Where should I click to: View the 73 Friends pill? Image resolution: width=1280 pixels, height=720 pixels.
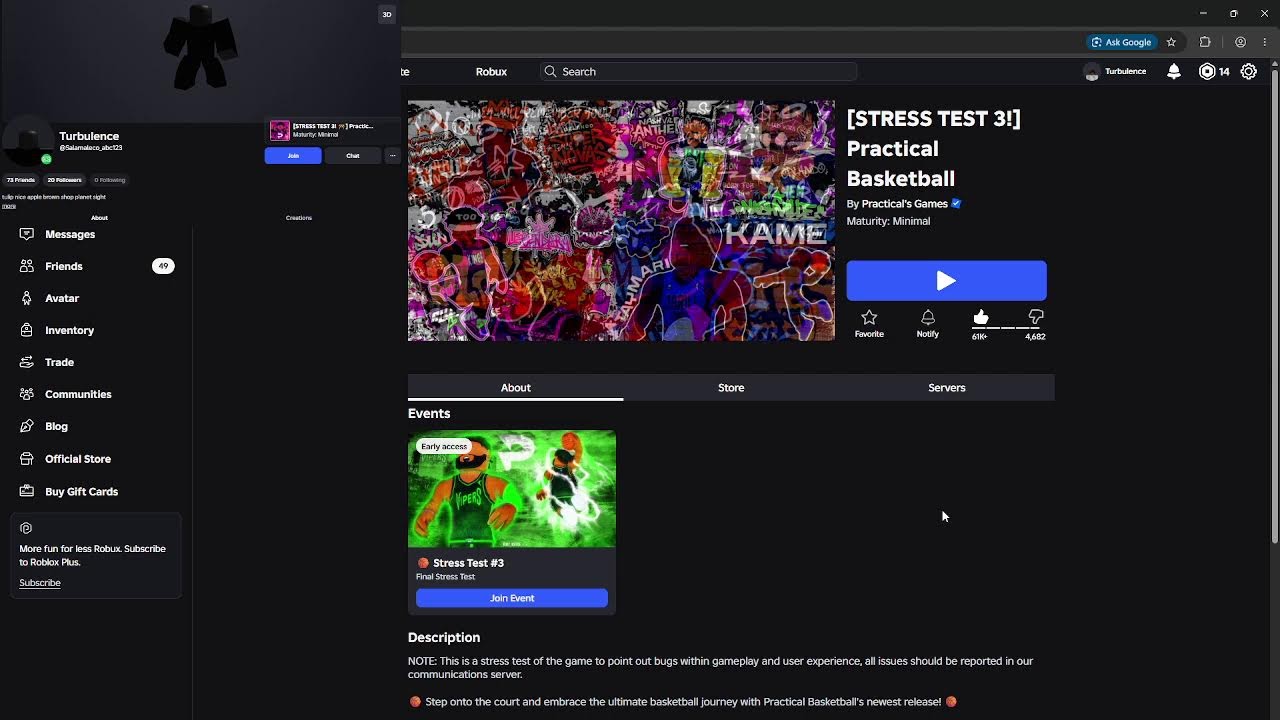click(x=21, y=180)
